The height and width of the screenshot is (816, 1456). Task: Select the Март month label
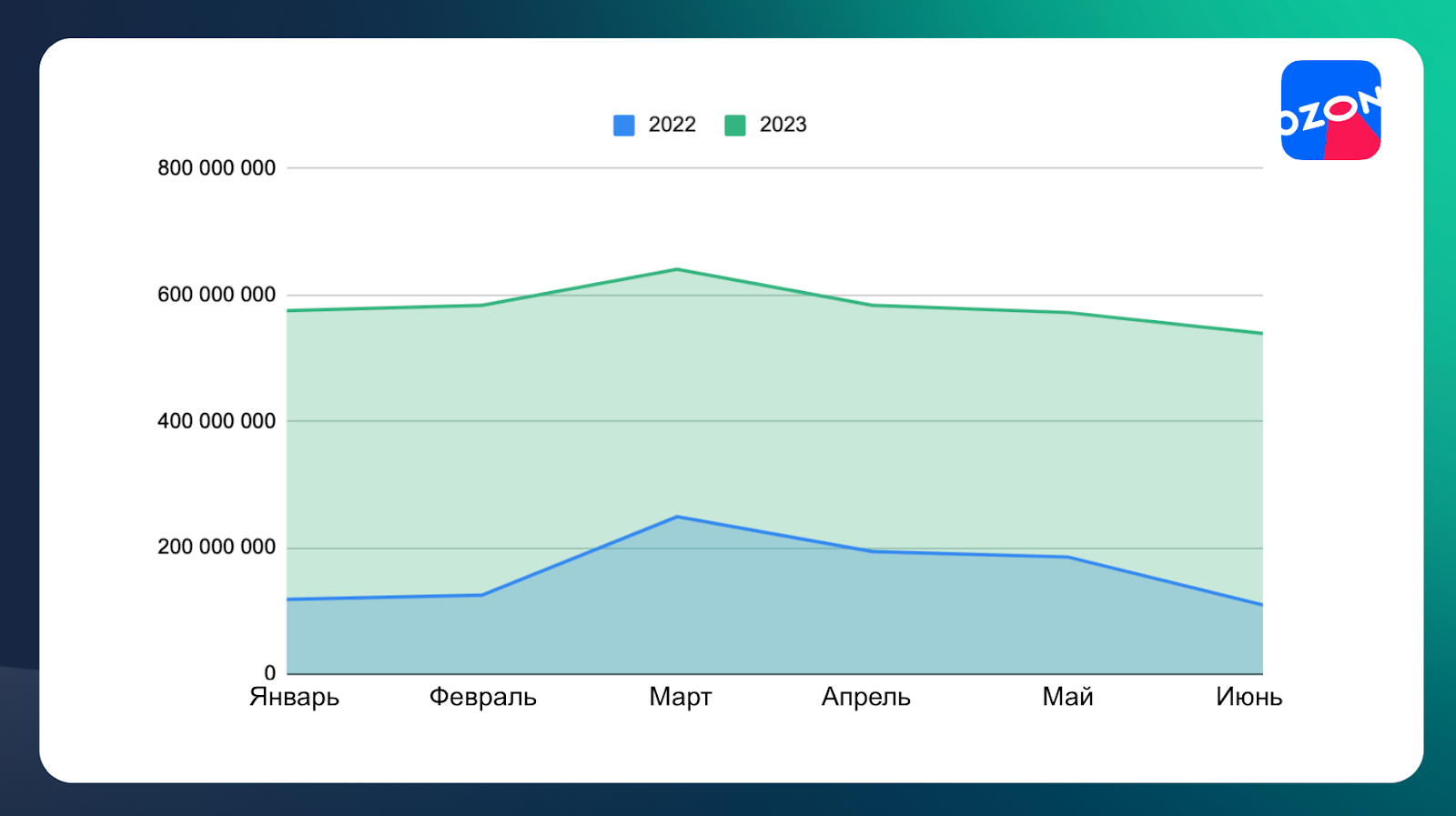point(681,698)
